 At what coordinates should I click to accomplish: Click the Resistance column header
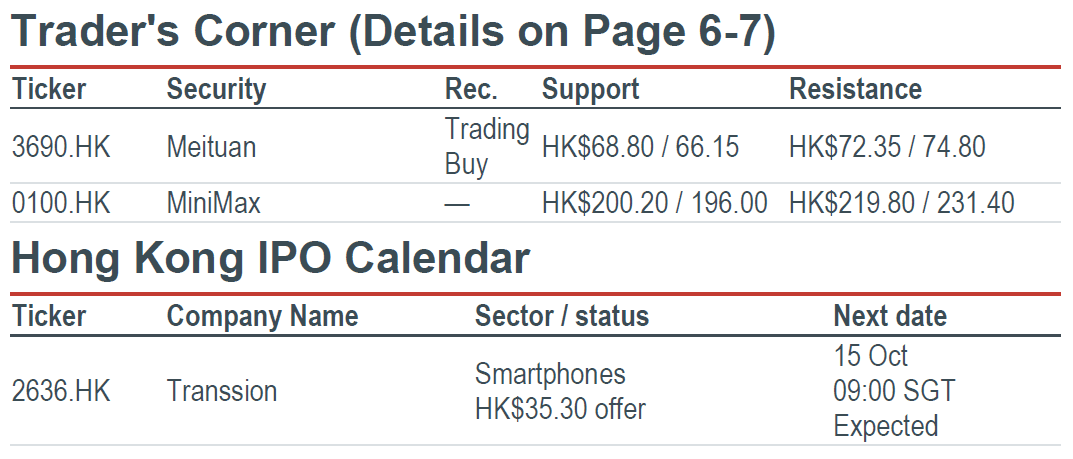click(855, 90)
